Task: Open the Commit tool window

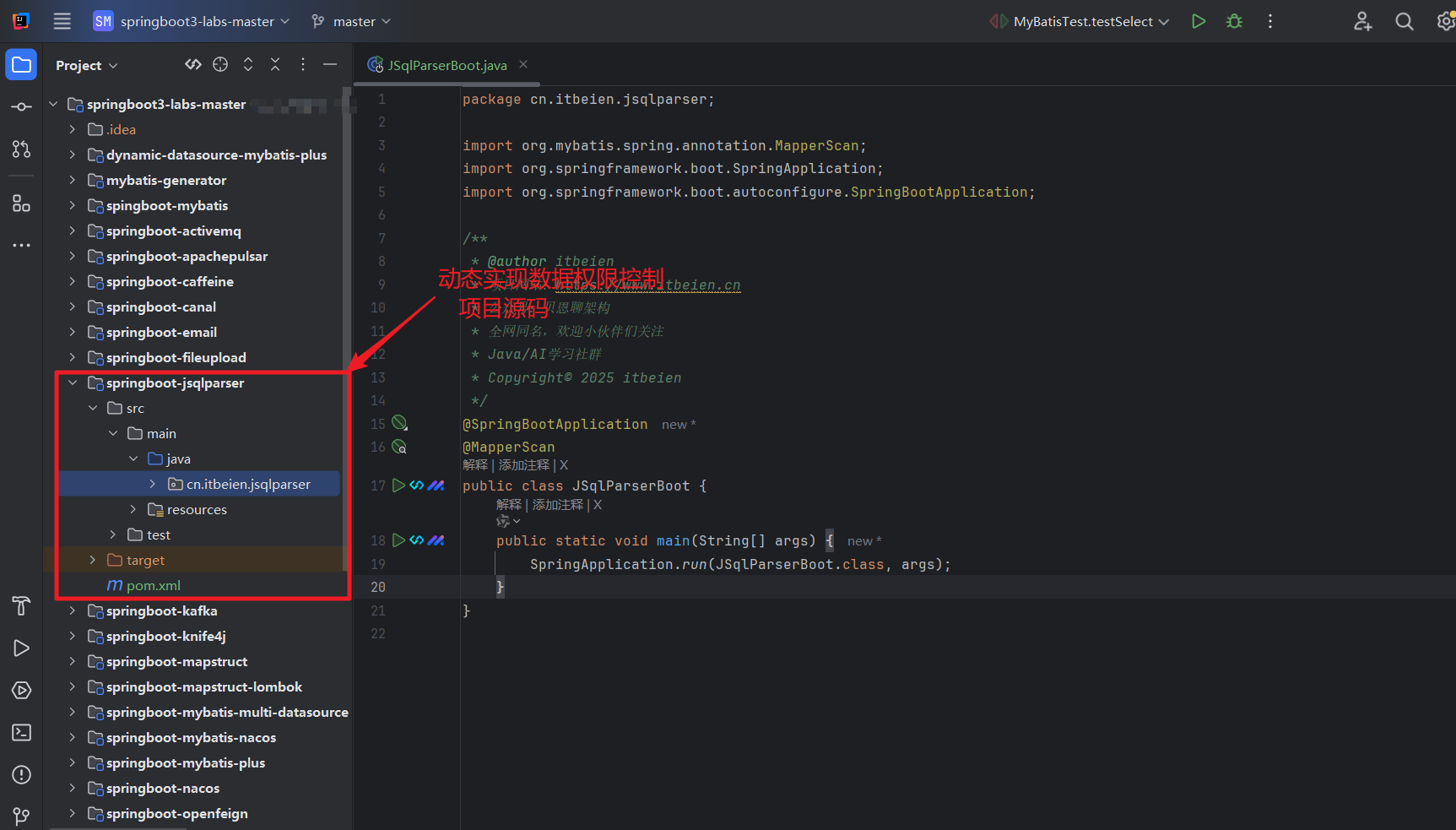Action: (21, 107)
